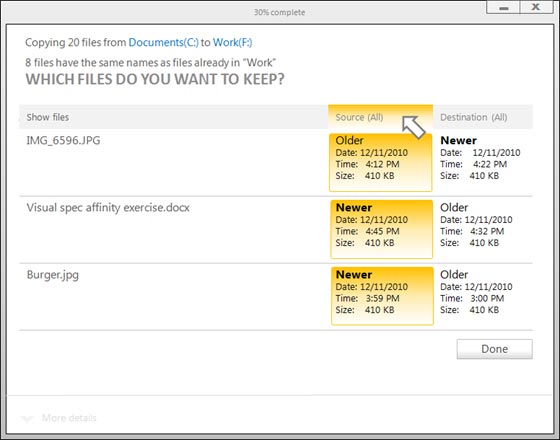
Task: Select the Destination (All) column header
Action: pyautogui.click(x=483, y=117)
